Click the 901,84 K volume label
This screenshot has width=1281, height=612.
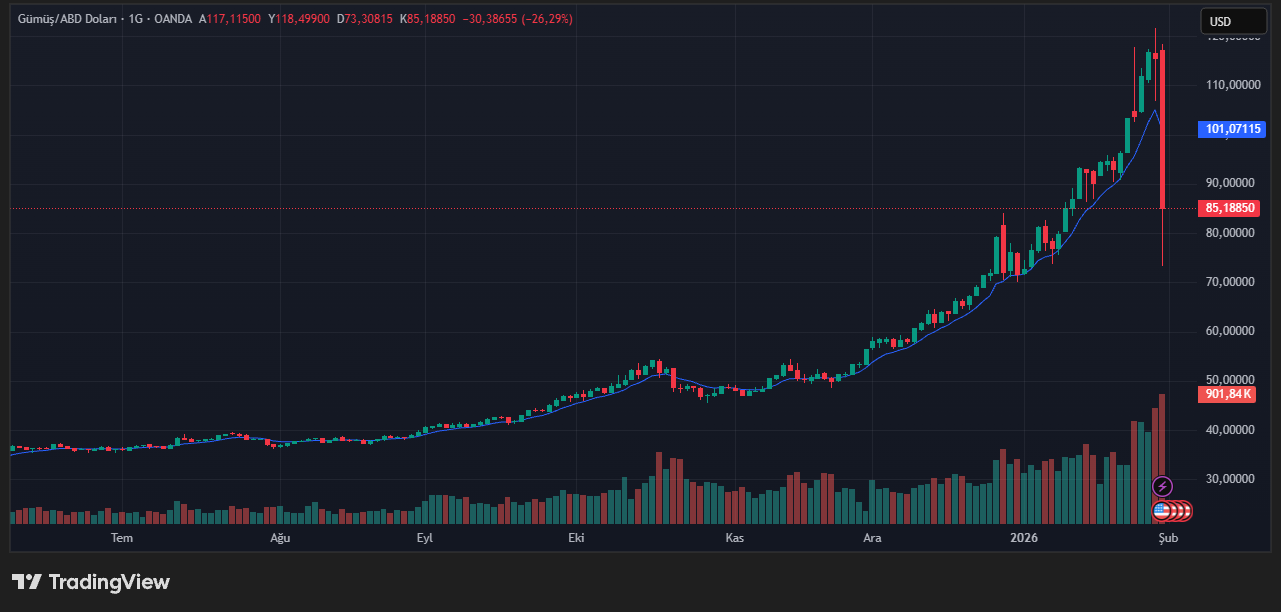[x=1229, y=394]
